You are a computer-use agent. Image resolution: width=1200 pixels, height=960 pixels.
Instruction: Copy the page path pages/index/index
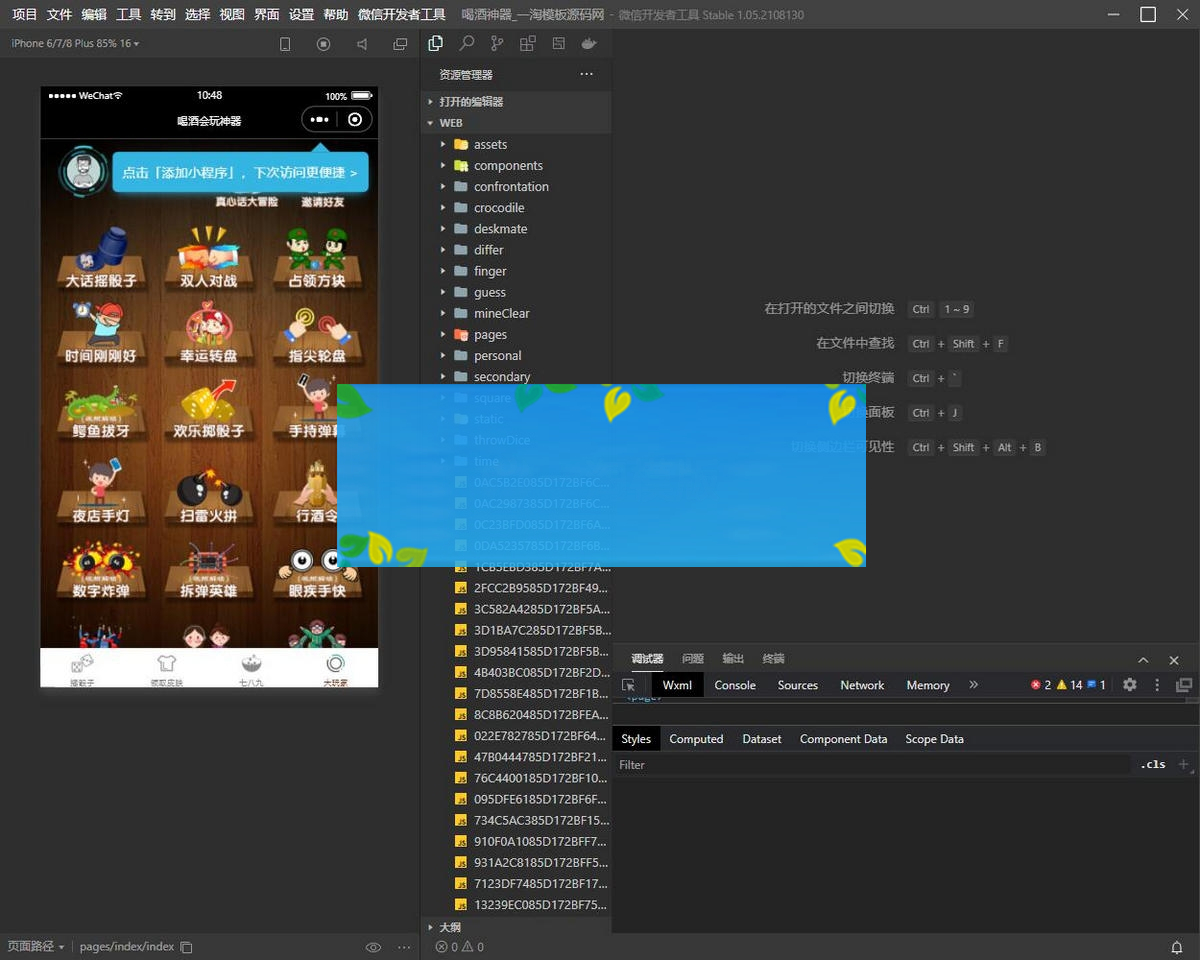click(186, 947)
